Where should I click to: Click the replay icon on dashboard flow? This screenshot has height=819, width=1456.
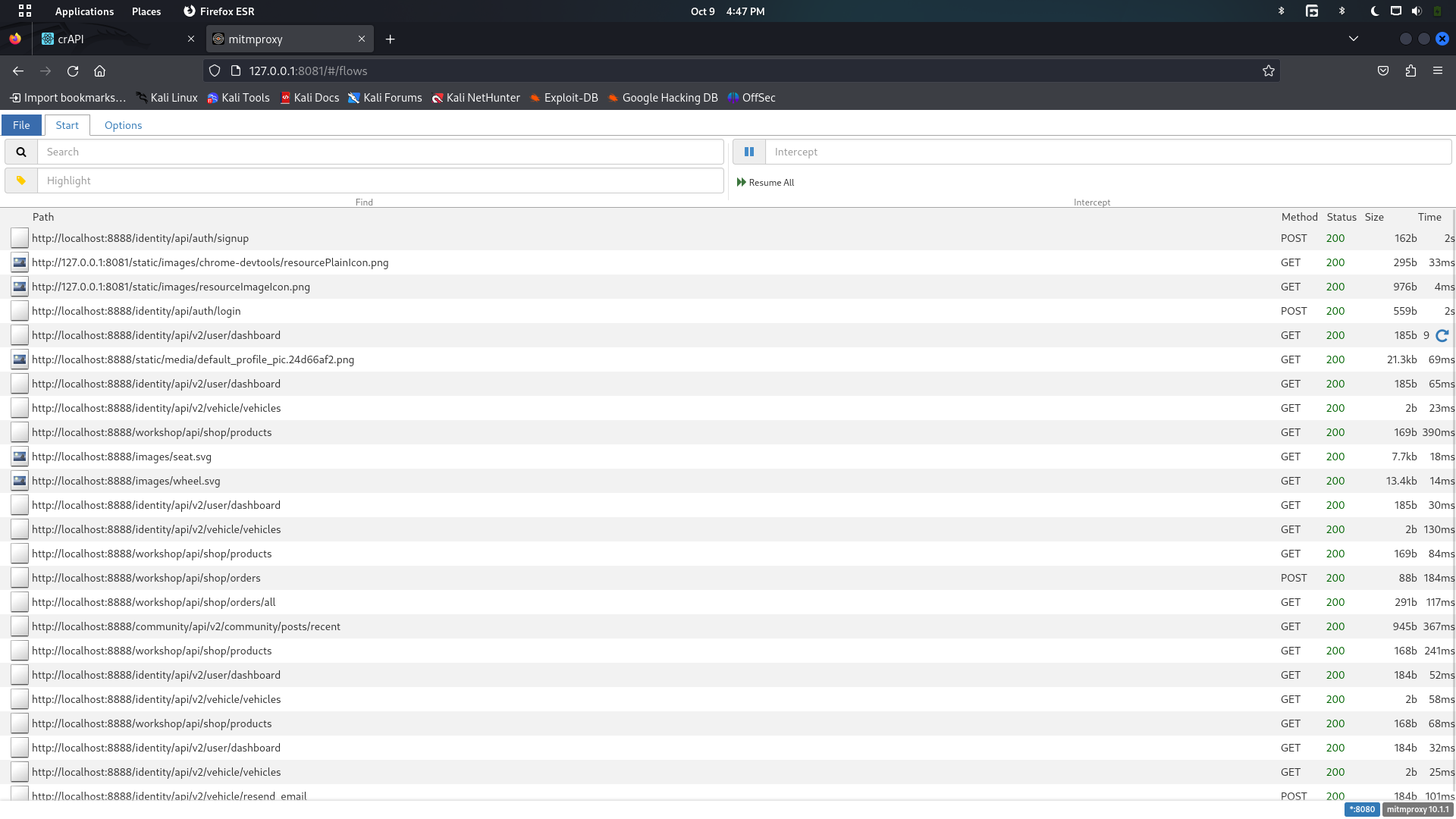tap(1442, 335)
